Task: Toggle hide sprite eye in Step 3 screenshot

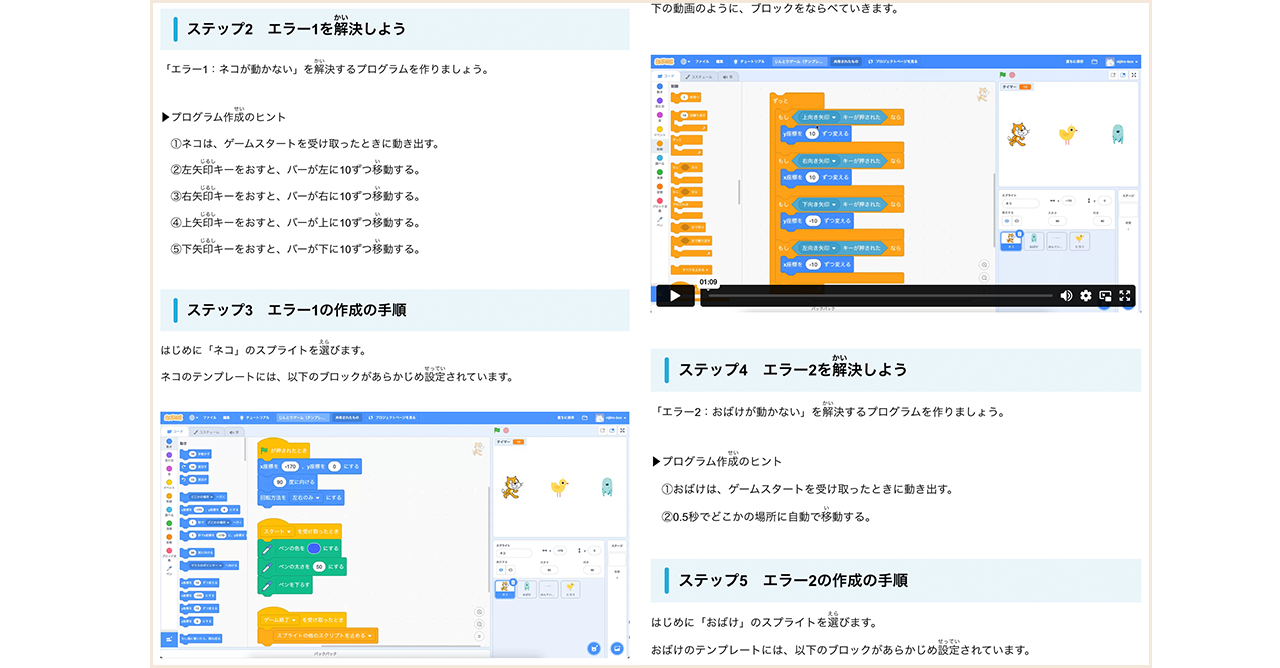Action: pos(512,570)
